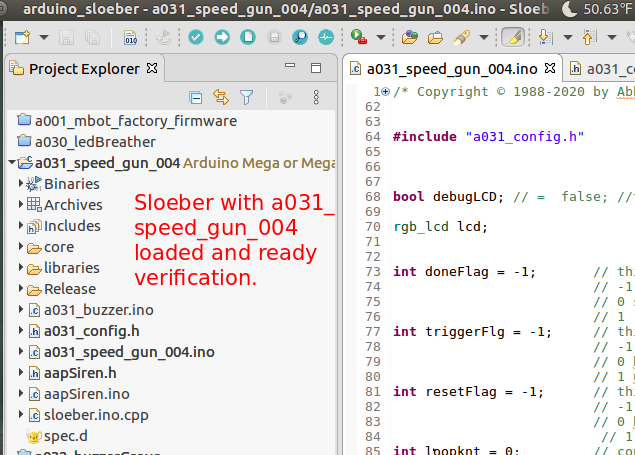Click the Collapse All icon in Project Explorer

click(196, 98)
